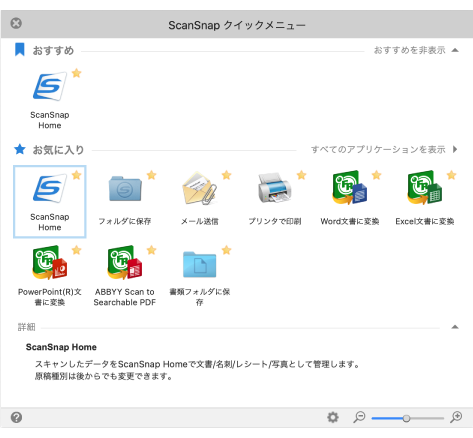Adjust the icon size slider handle

[406, 418]
